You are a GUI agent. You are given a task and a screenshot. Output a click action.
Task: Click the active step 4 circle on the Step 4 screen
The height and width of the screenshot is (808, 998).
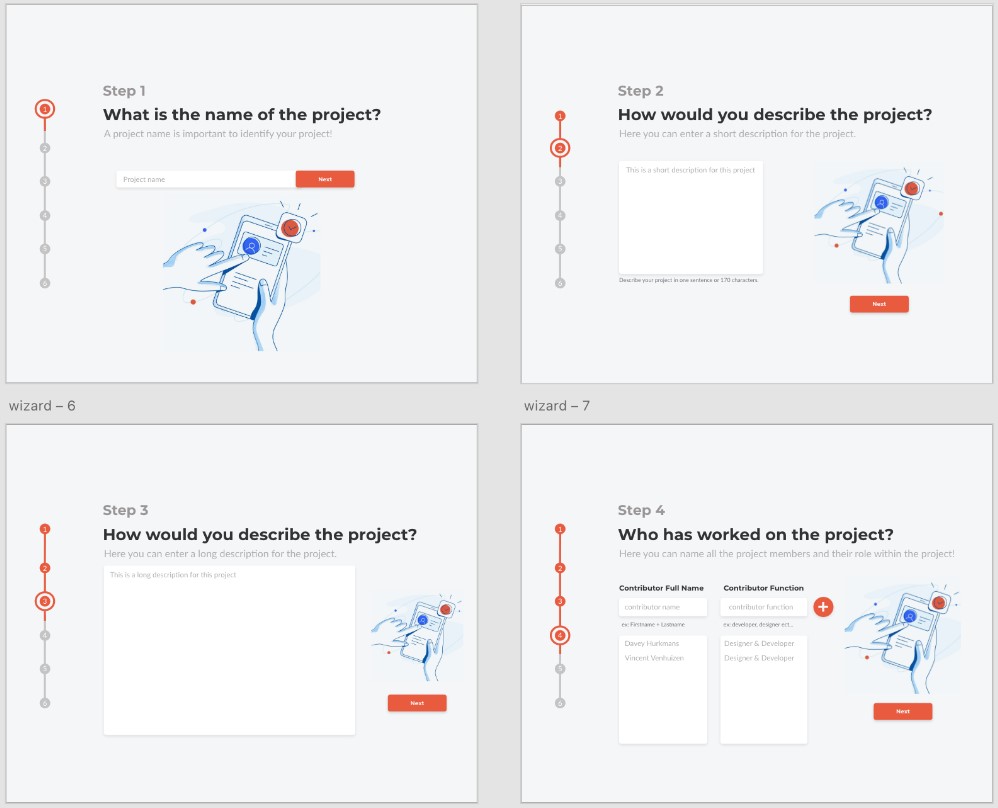[560, 635]
